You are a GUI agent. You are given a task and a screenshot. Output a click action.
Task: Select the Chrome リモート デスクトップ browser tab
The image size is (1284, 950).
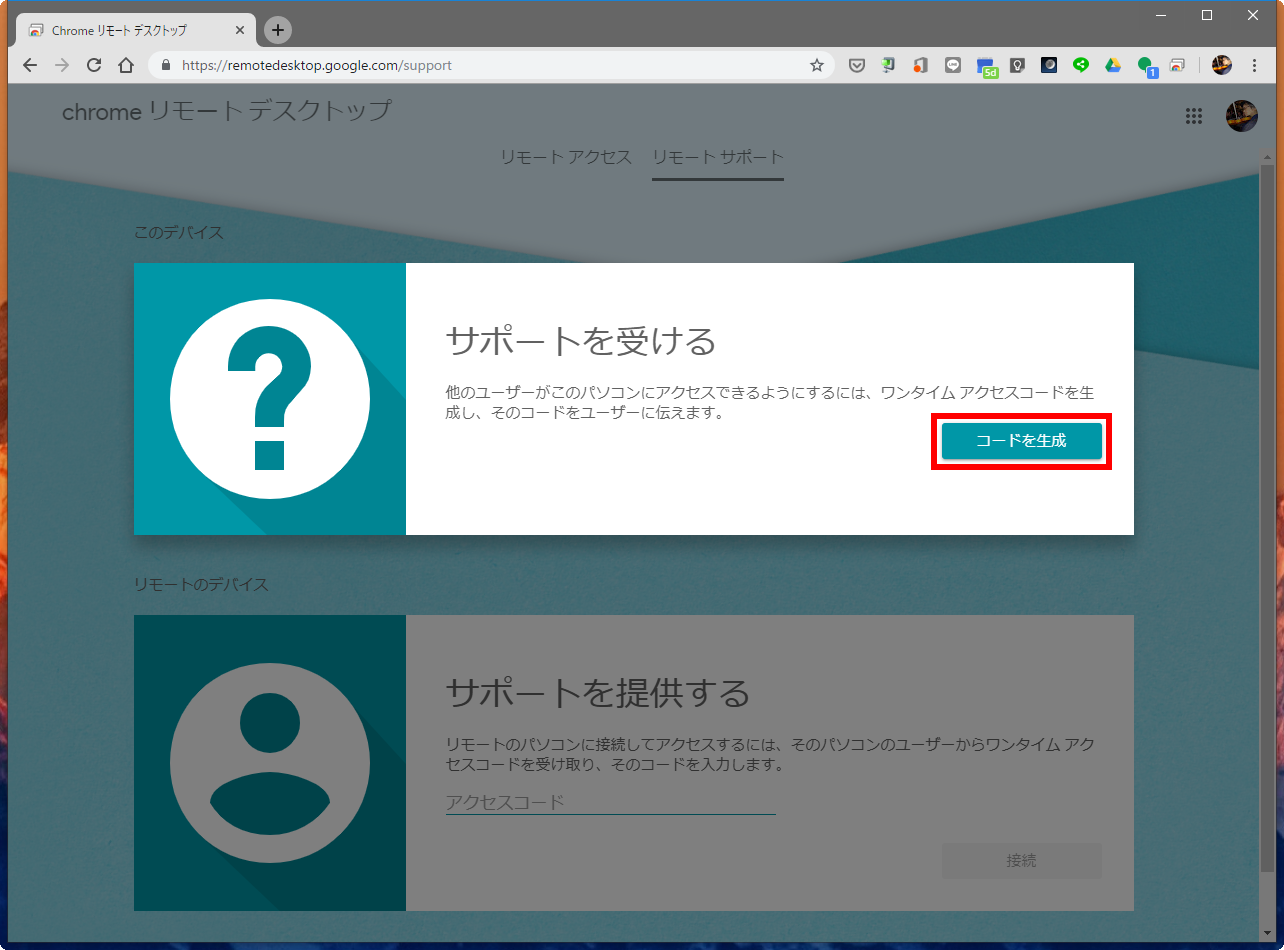(x=138, y=30)
